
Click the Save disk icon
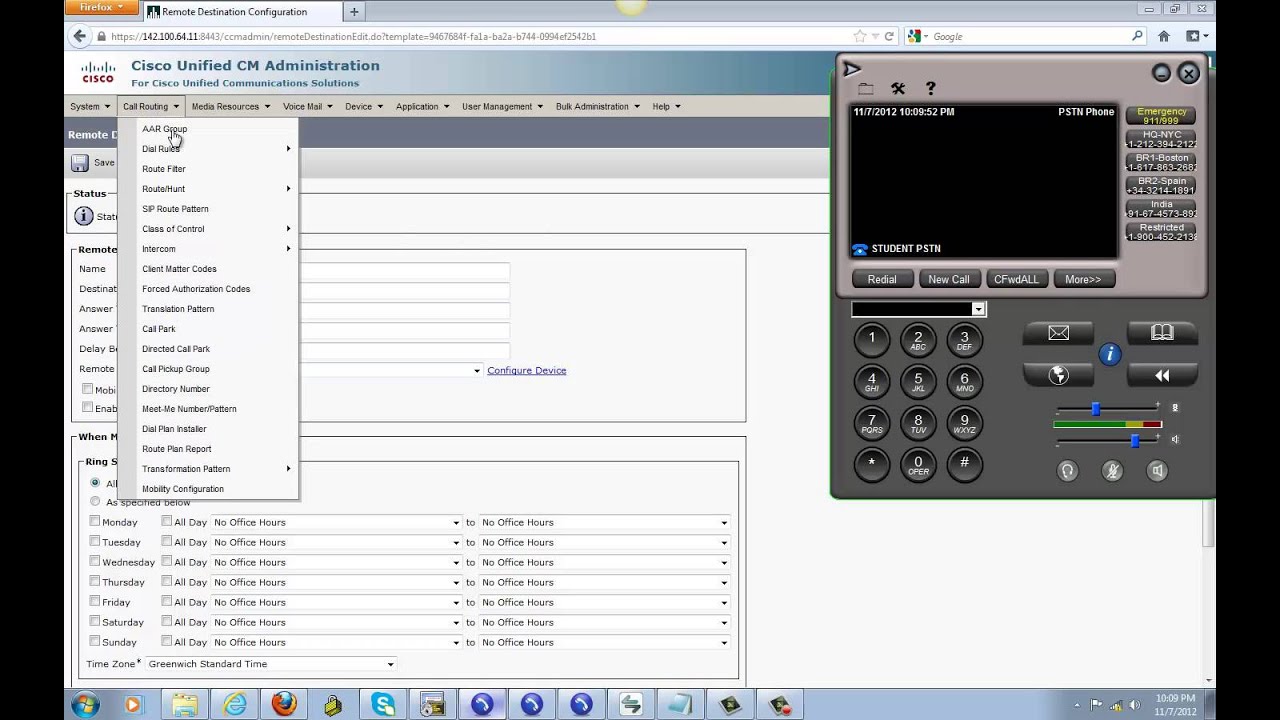80,163
